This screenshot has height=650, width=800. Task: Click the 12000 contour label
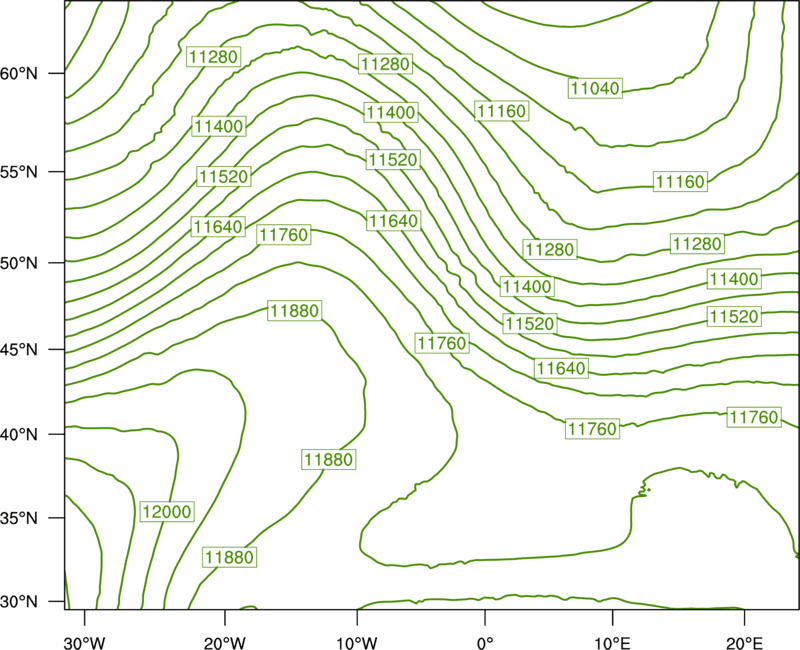(x=167, y=512)
